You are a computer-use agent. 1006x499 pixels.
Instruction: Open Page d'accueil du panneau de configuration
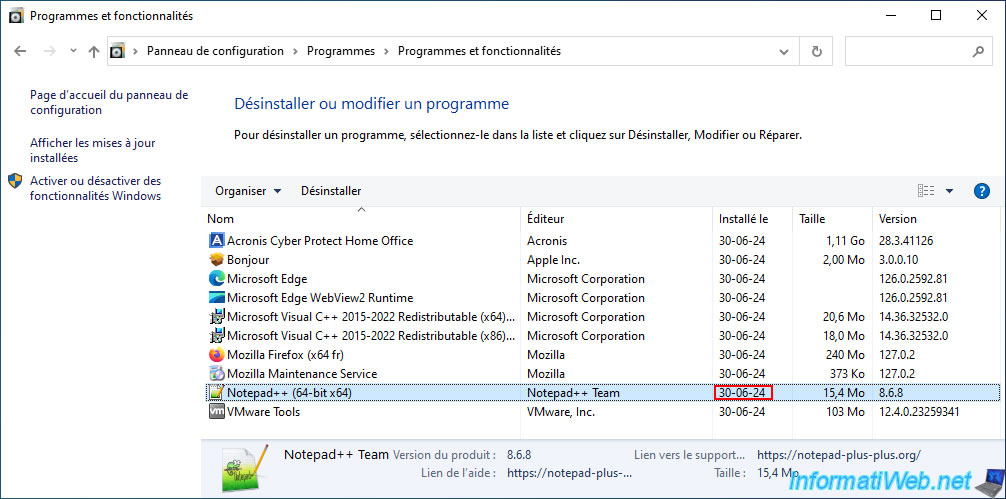[109, 103]
